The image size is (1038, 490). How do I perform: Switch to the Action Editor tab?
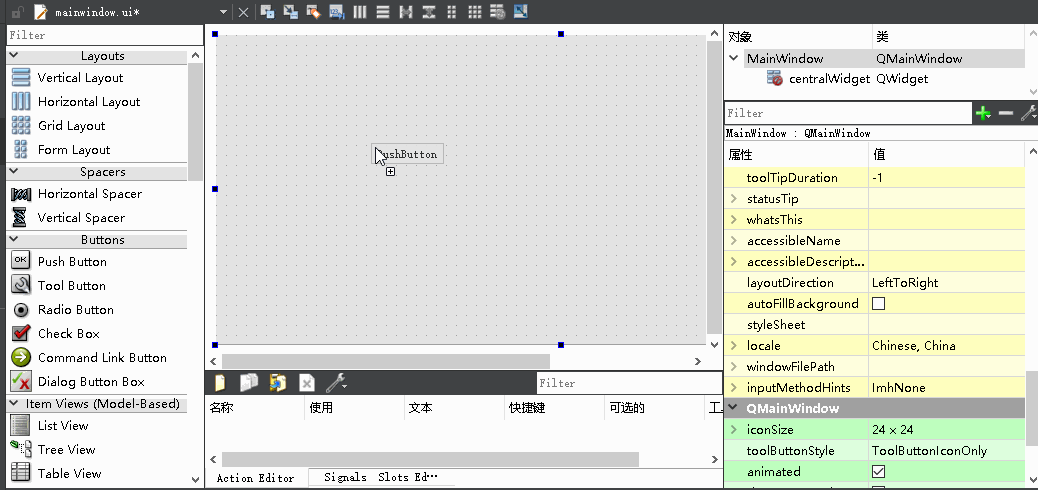click(x=256, y=478)
